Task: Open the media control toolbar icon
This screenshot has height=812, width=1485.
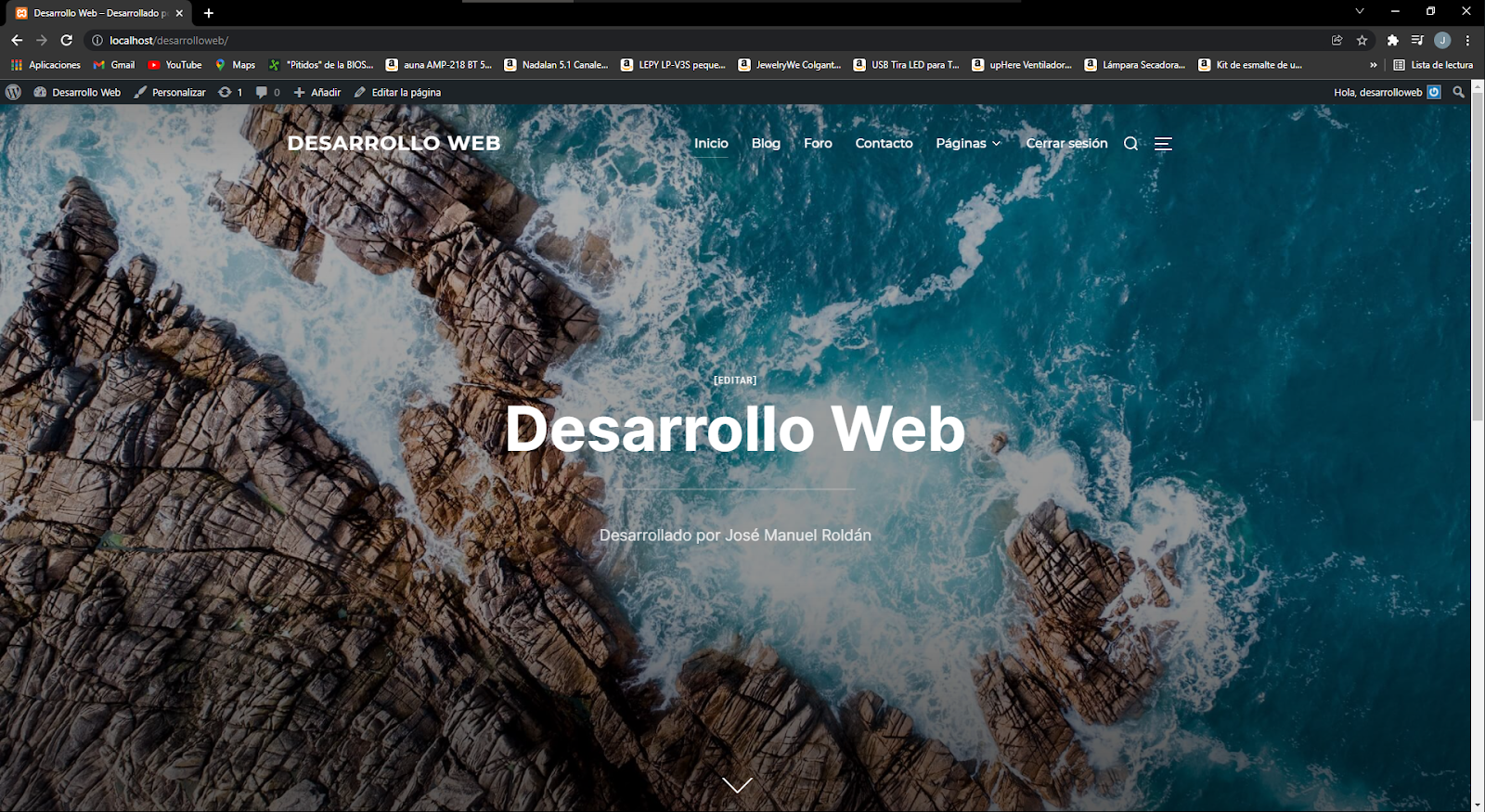Action: (x=1417, y=40)
